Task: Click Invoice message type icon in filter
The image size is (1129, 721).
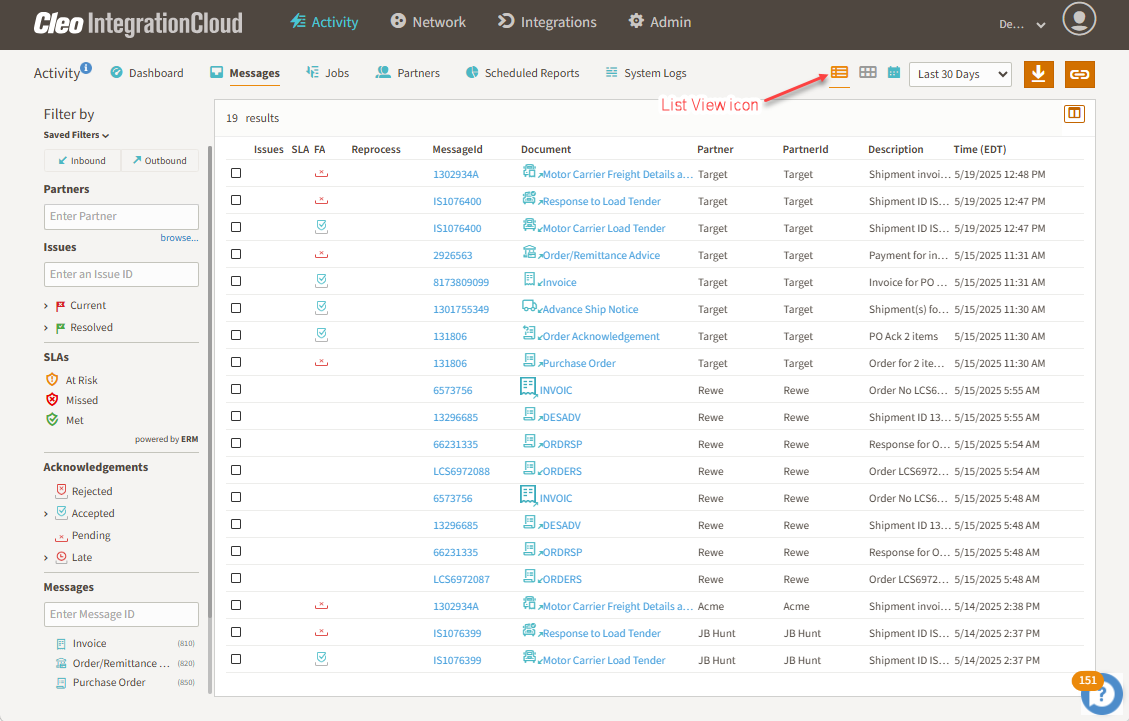Action: 61,644
